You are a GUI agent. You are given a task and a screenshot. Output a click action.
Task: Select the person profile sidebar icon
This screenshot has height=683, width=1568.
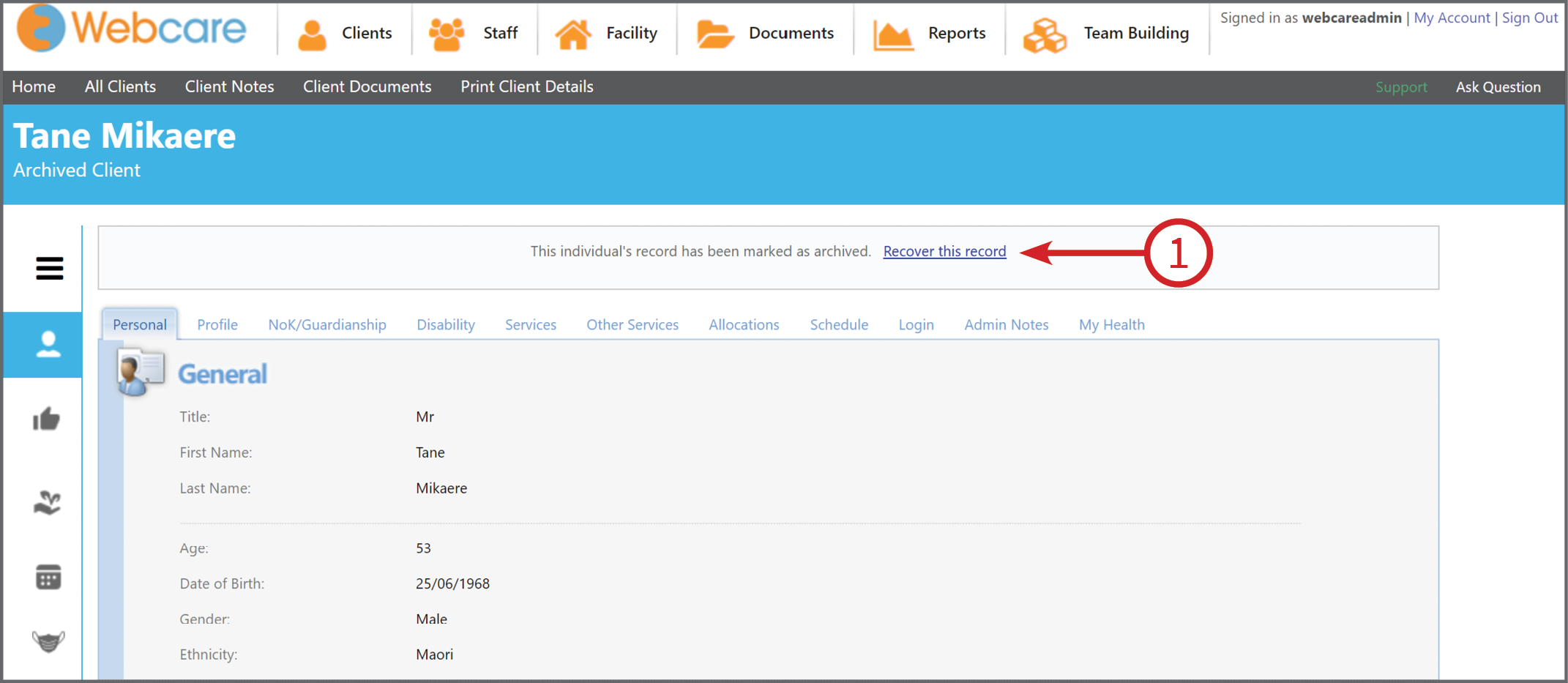click(x=48, y=344)
